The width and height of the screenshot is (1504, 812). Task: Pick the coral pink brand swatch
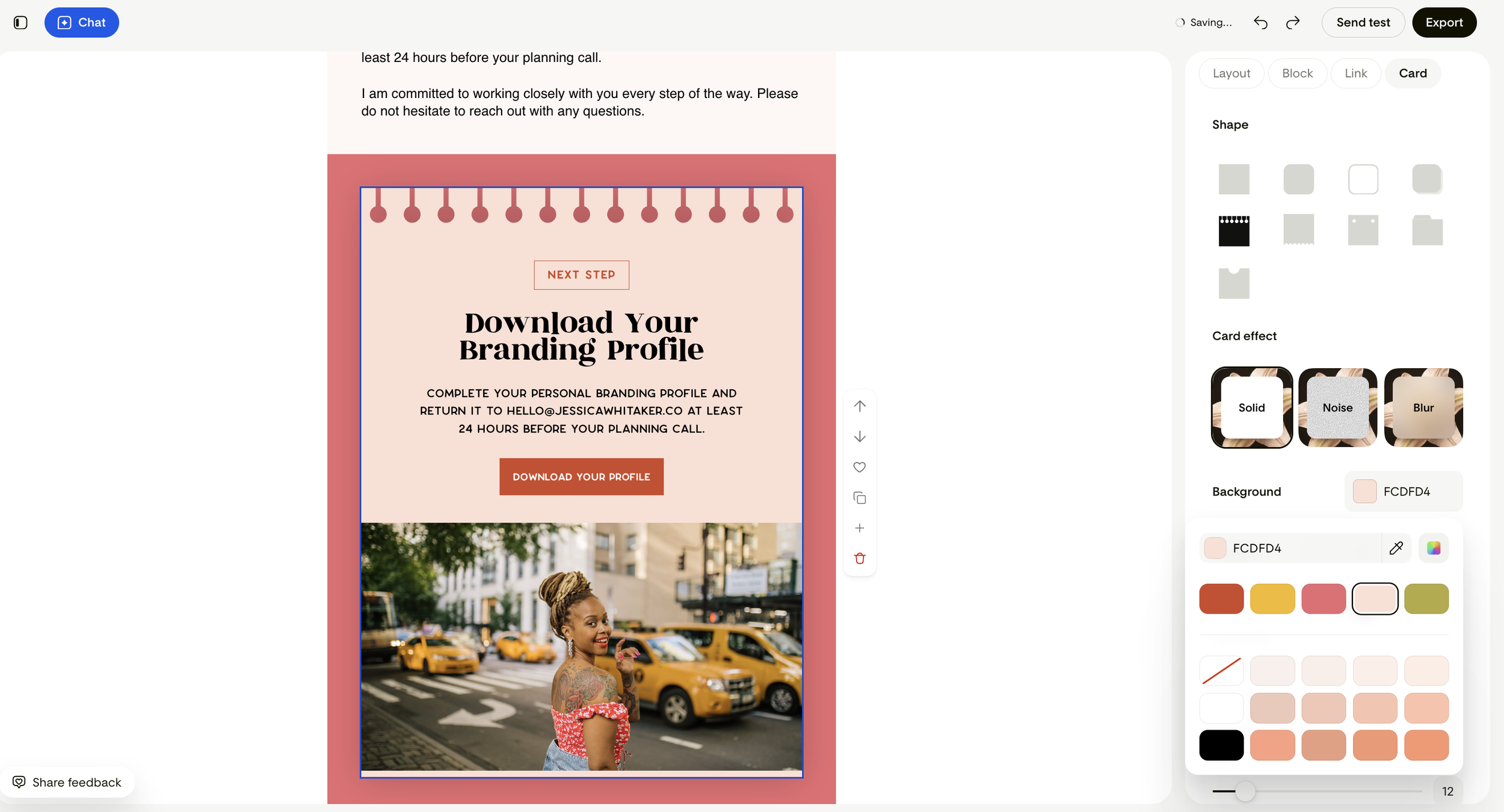click(1324, 598)
